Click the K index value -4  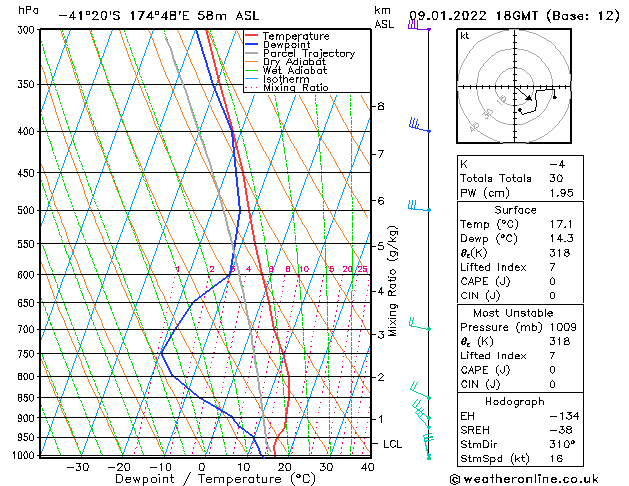(557, 164)
